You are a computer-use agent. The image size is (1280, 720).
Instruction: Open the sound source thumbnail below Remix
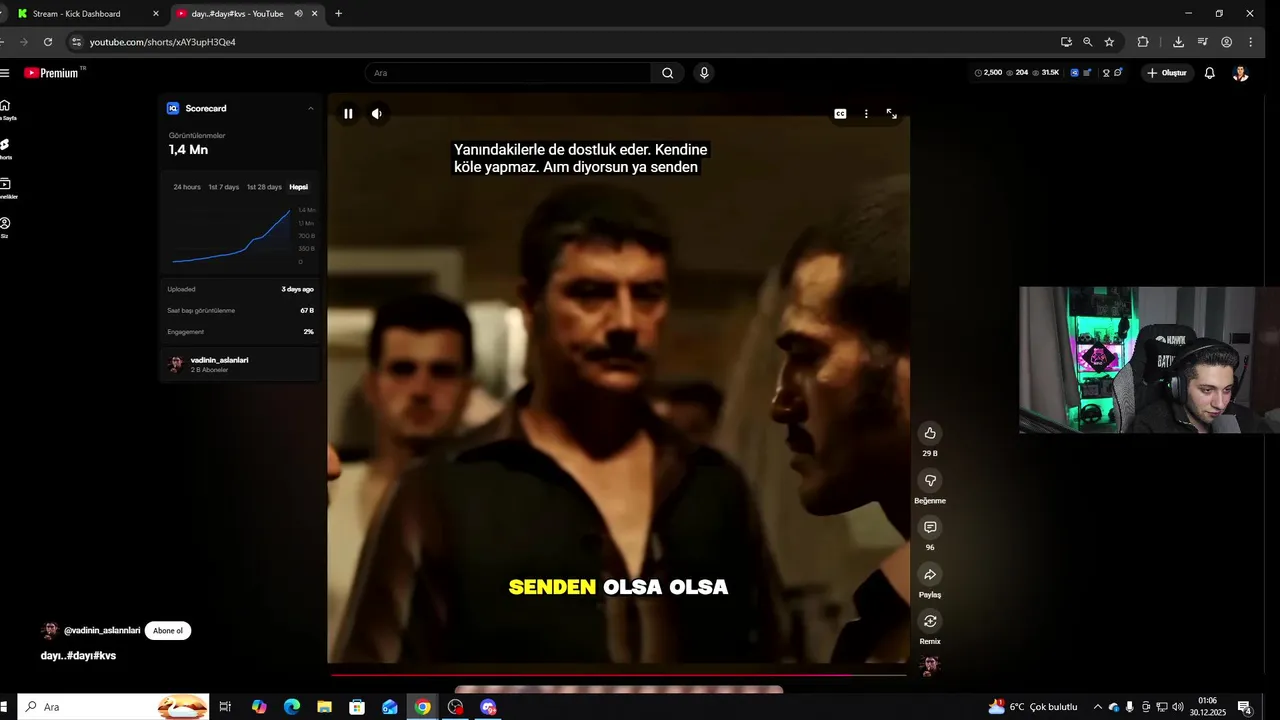(x=930, y=666)
